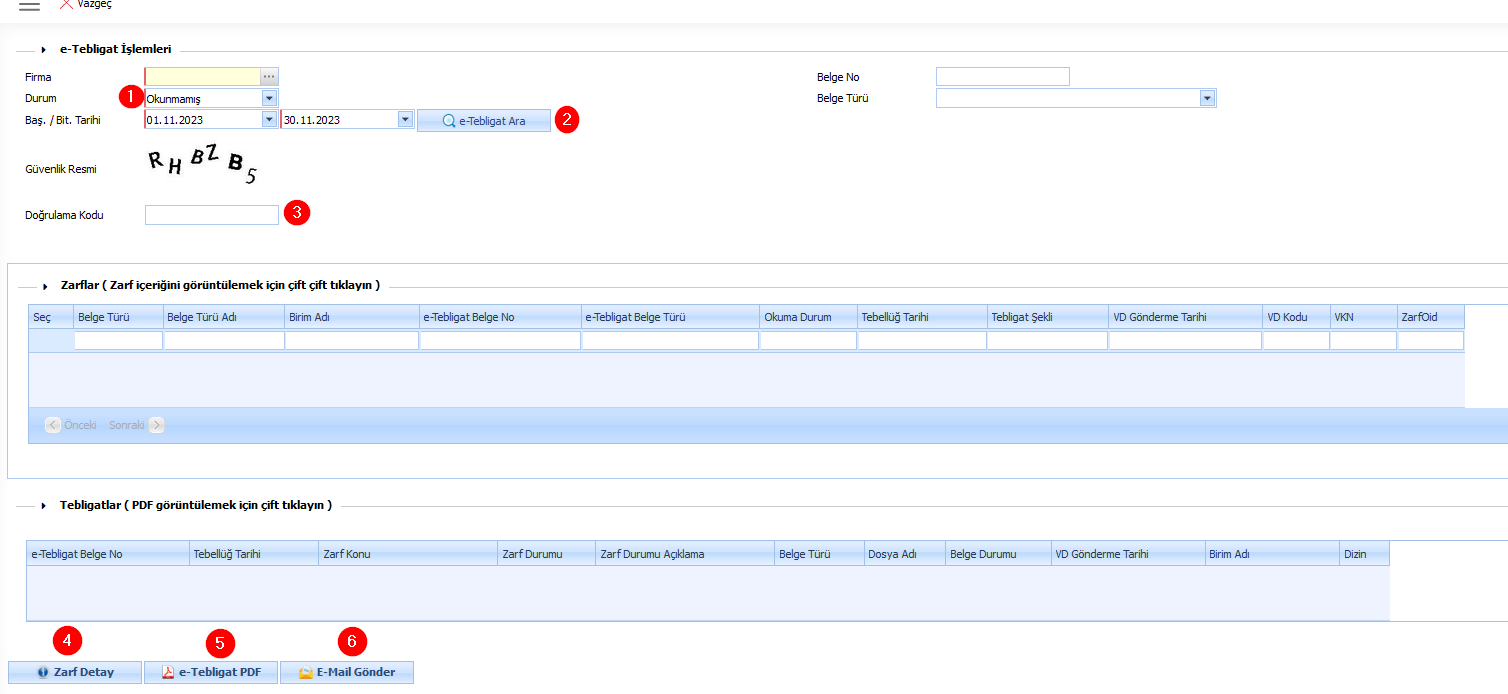Click filter box under VD Kodu

pos(1296,341)
